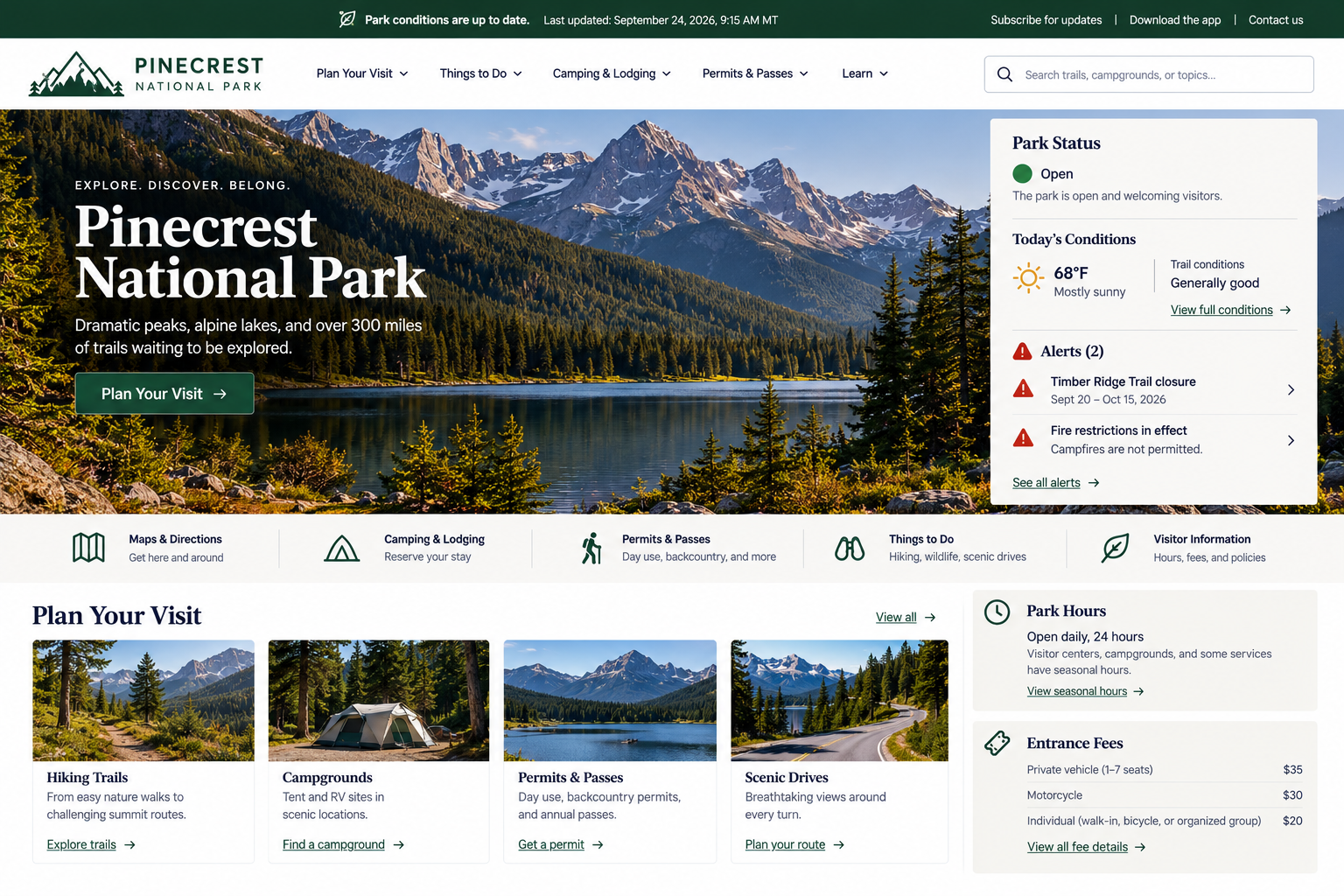Viewport: 1344px width, 896px height.
Task: Click the leaf icon in the top banner
Action: (347, 19)
